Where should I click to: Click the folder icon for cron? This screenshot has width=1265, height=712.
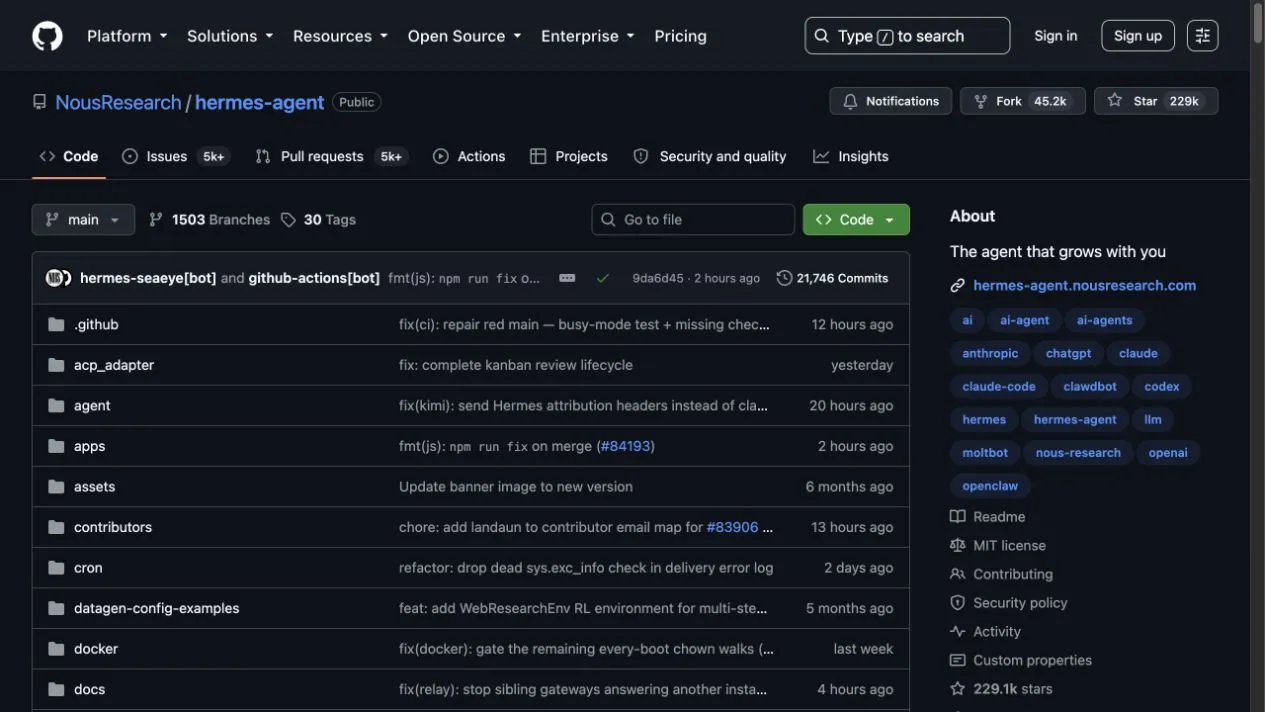56,568
